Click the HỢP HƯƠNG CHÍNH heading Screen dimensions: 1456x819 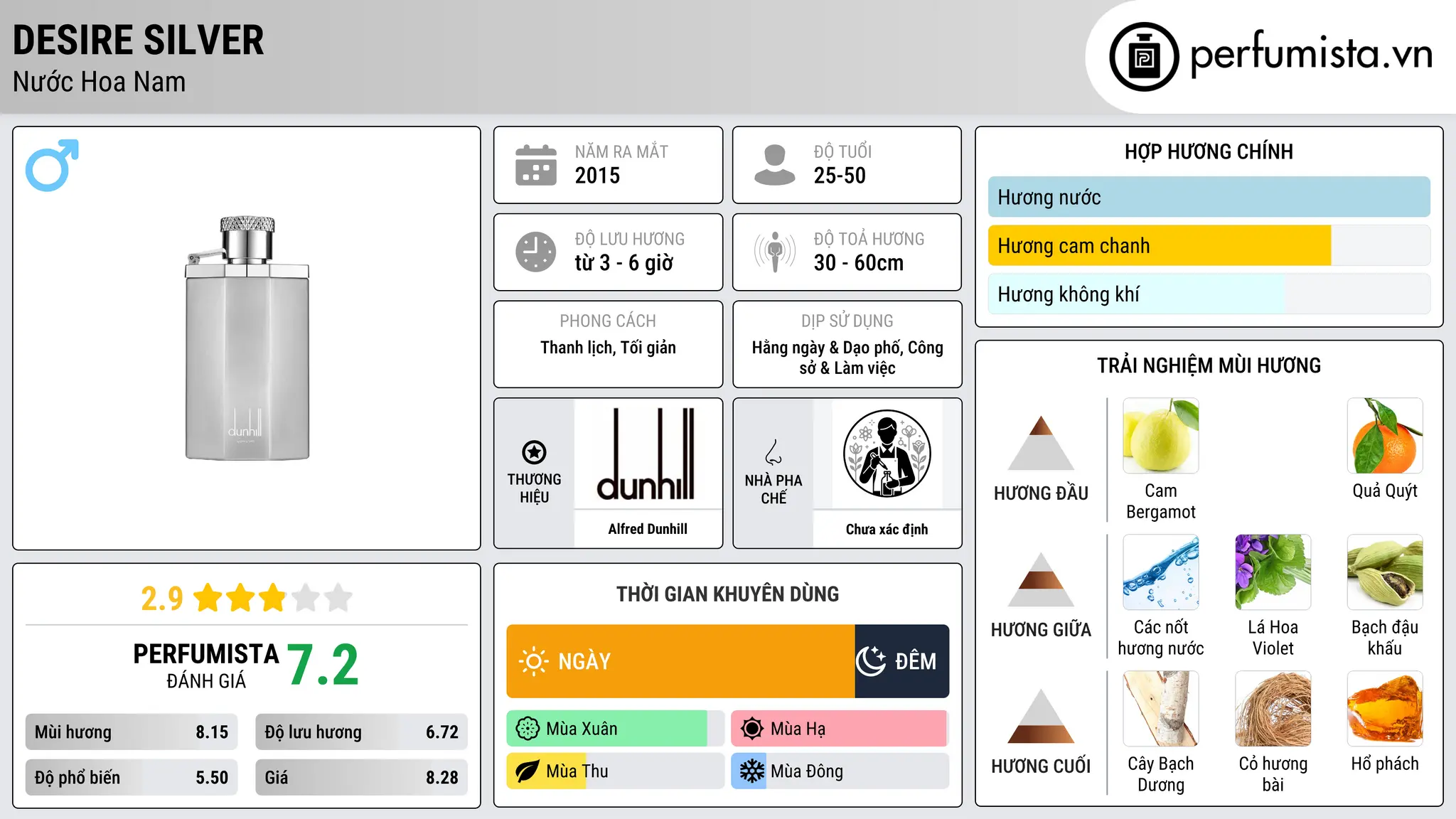pyautogui.click(x=1209, y=151)
